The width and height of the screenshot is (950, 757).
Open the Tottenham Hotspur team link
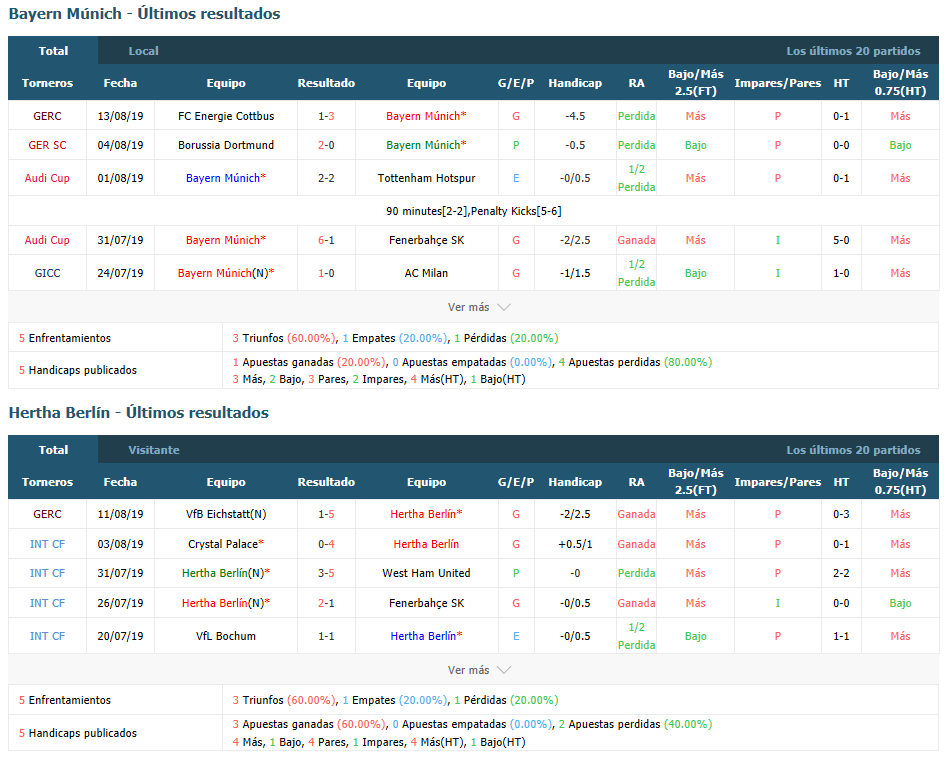427,178
